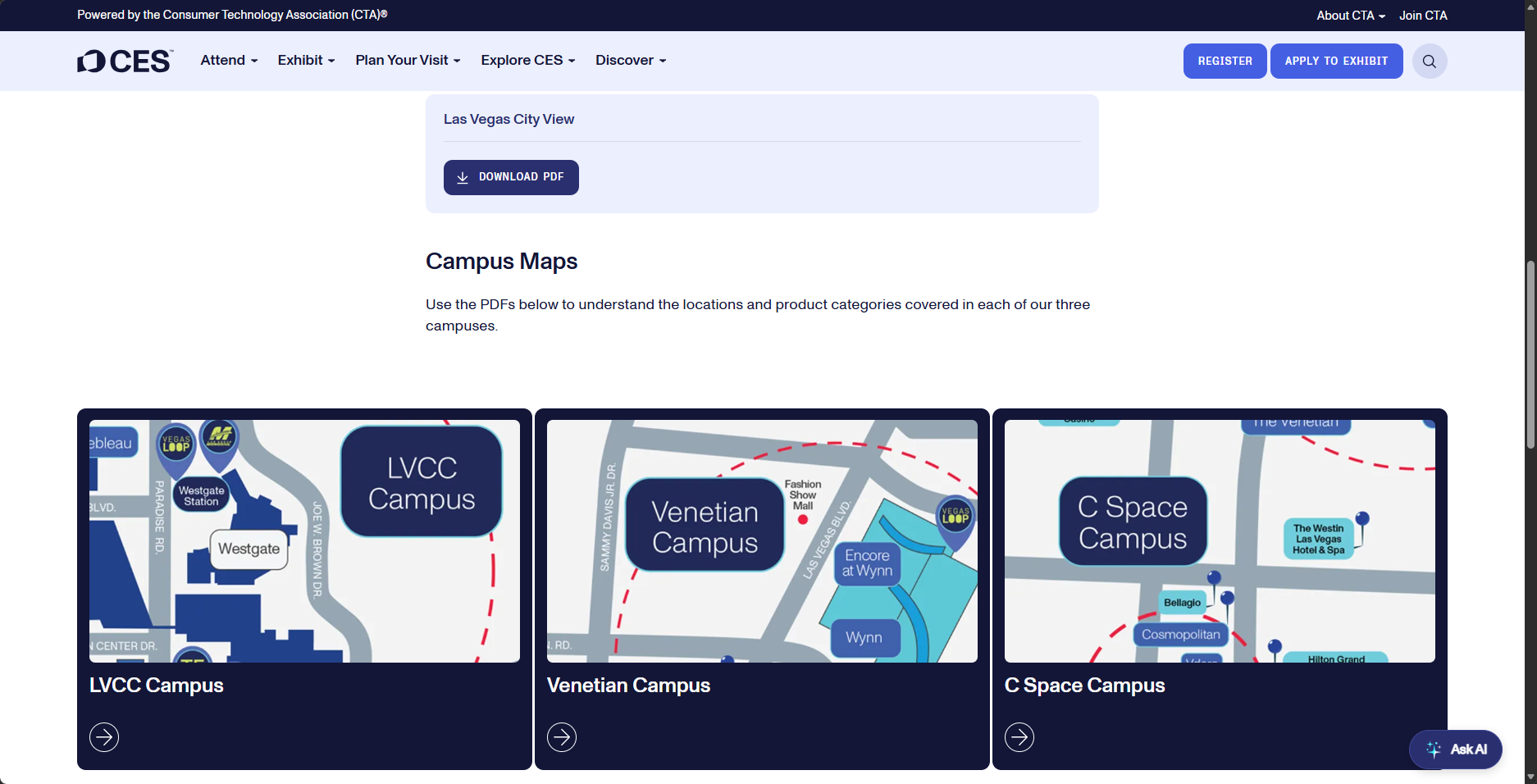Expand the Plan Your Visit dropdown
This screenshot has width=1537, height=784.
pyautogui.click(x=408, y=61)
